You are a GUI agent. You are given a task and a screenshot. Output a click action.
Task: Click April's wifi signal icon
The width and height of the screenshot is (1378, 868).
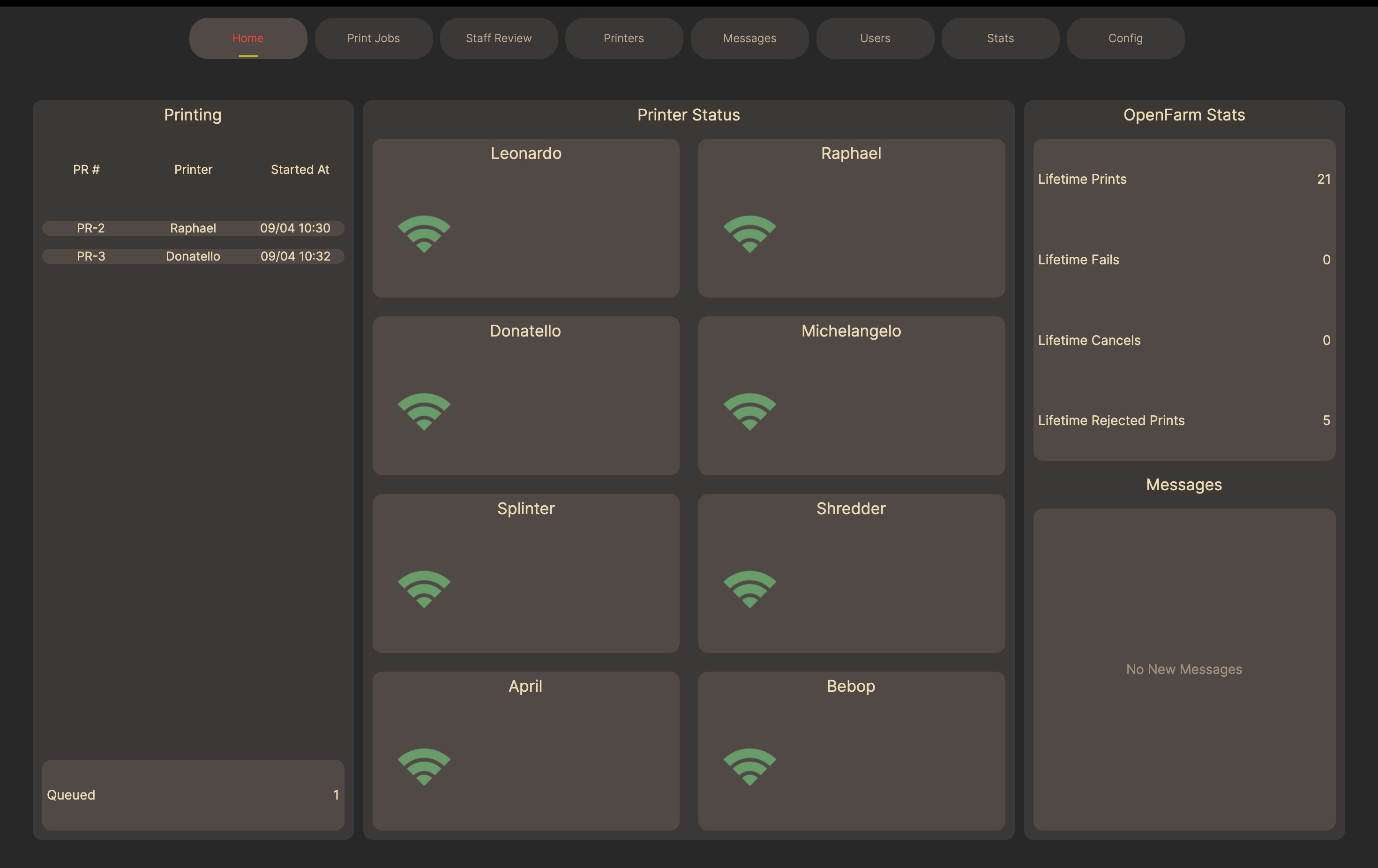coord(423,767)
